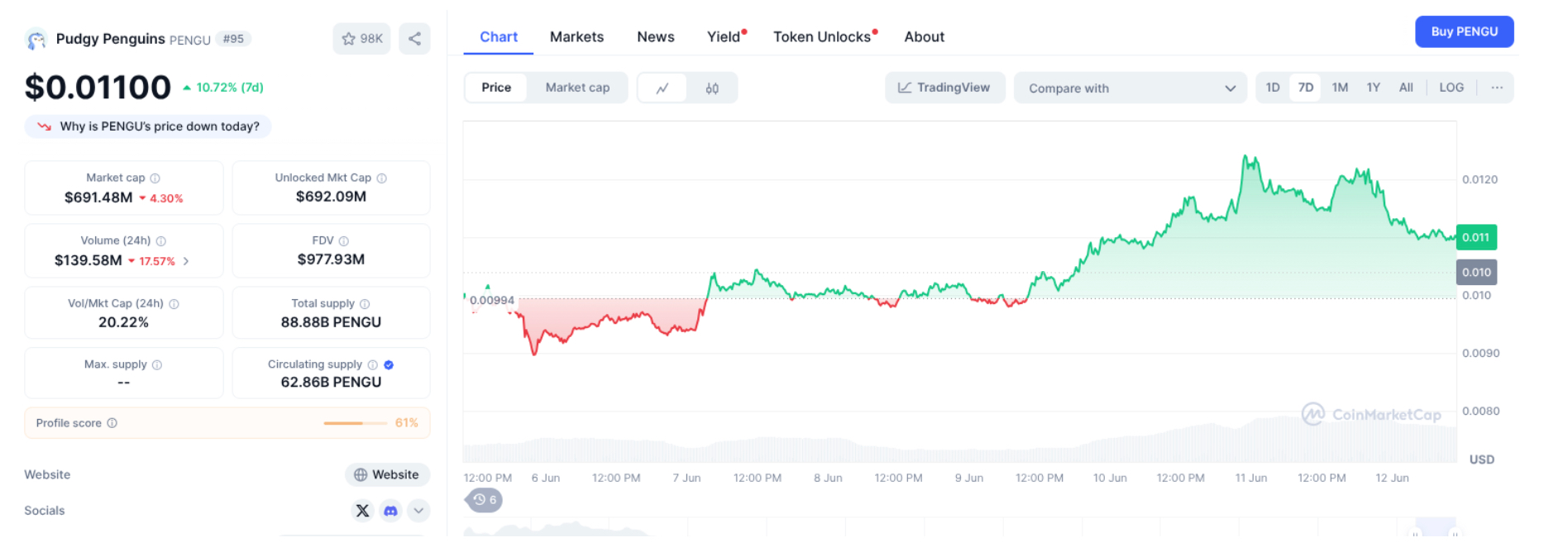Viewport: 1568px width, 552px height.
Task: Select the Market cap chart toggle
Action: pyautogui.click(x=577, y=88)
